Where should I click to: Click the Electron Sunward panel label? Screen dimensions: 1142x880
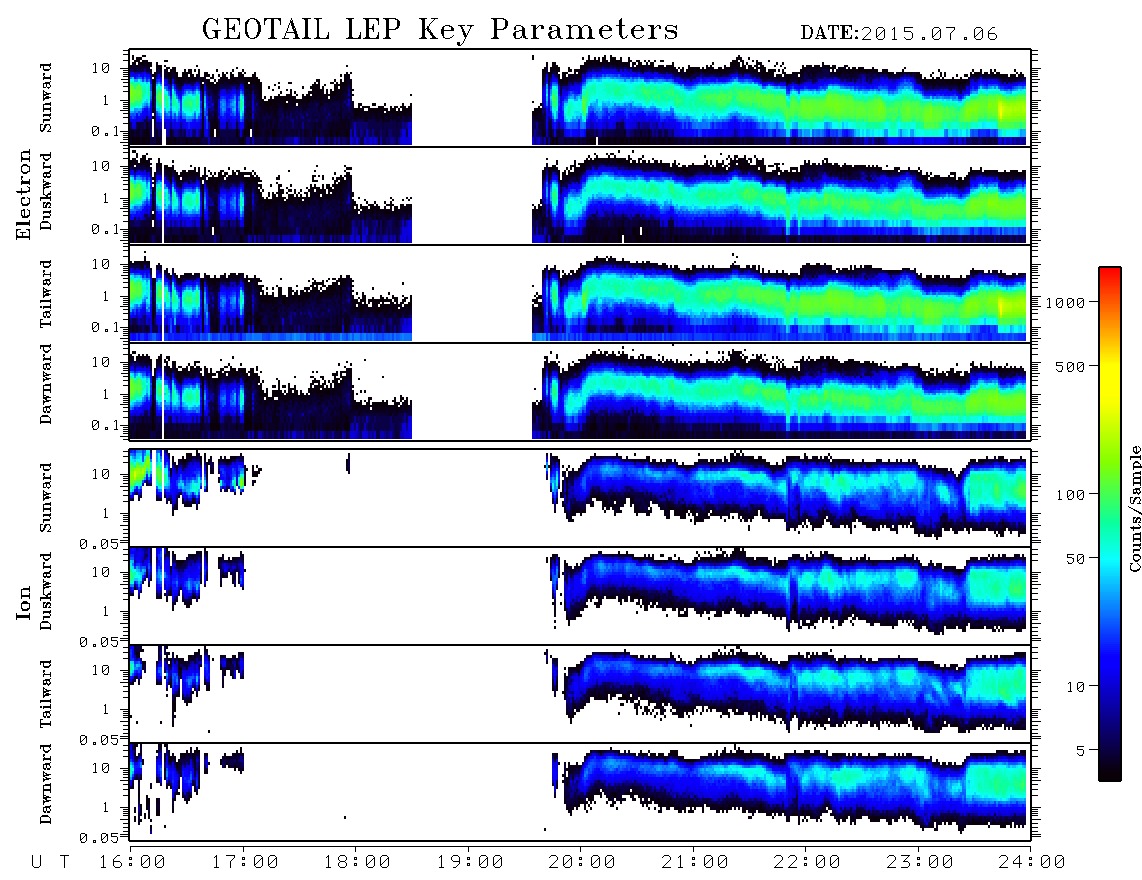(46, 98)
